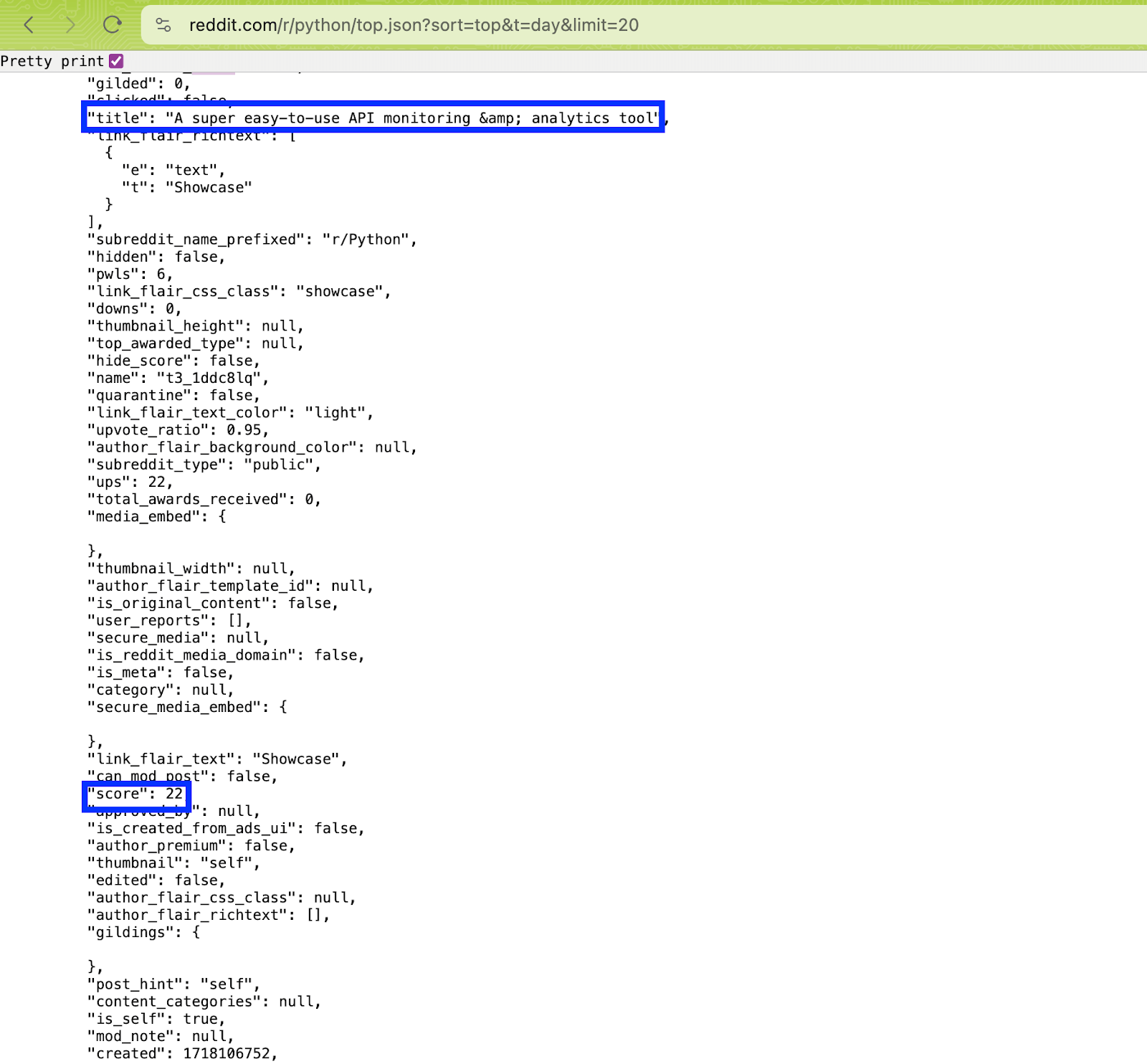Click the upvote_ratio value 0.95
Viewport: 1147px width, 1064px height.
(x=244, y=430)
